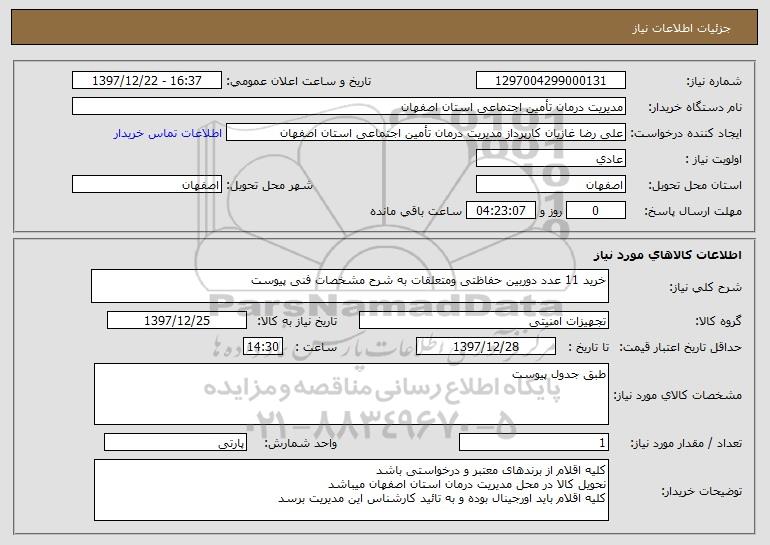This screenshot has height=545, width=770.
Task: Click the label توضیحات خریدار
Action: 701,491
